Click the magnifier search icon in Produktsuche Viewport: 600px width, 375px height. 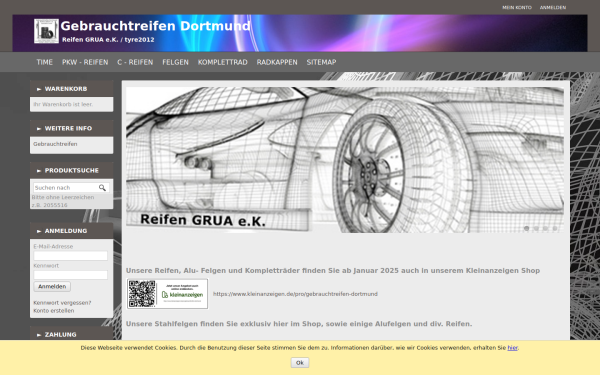tap(102, 188)
